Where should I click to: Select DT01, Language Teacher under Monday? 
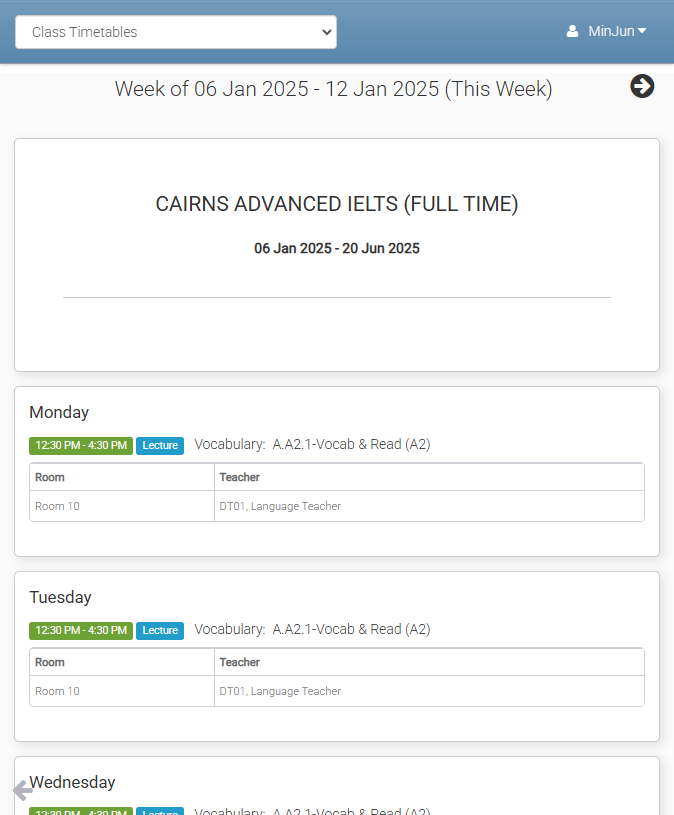280,506
